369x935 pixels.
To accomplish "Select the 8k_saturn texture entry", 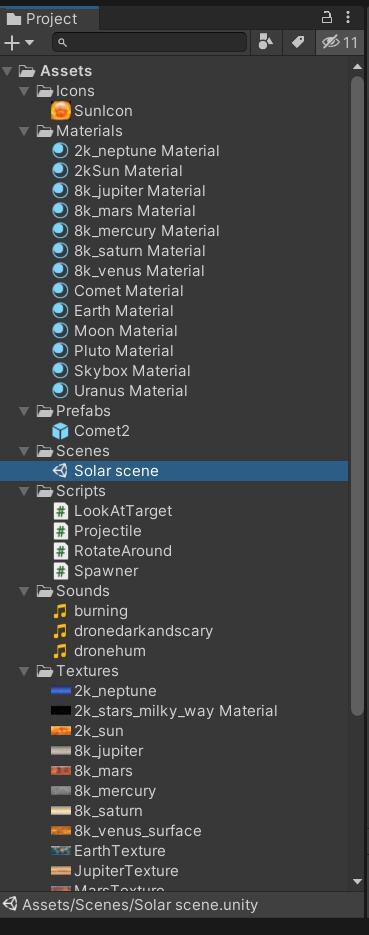I will click(x=108, y=811).
